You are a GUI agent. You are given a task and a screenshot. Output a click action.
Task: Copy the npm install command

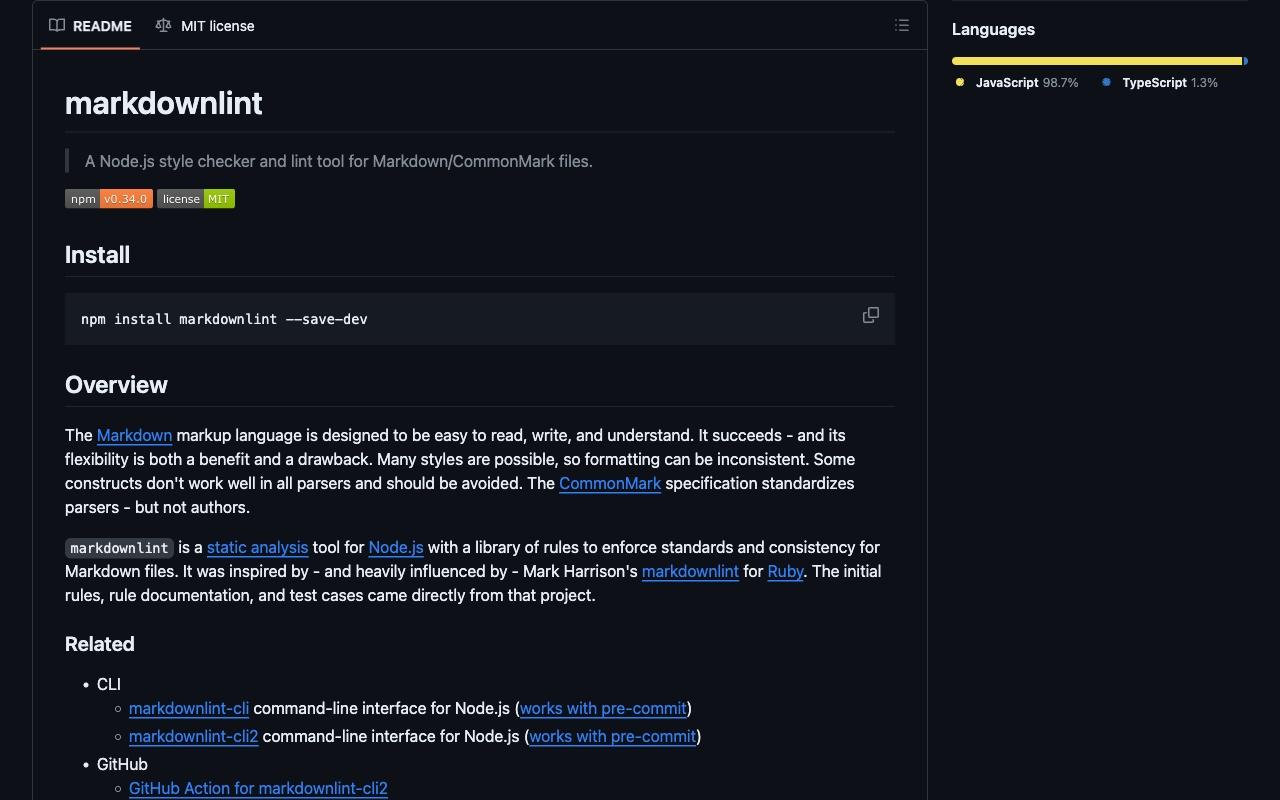click(x=871, y=315)
